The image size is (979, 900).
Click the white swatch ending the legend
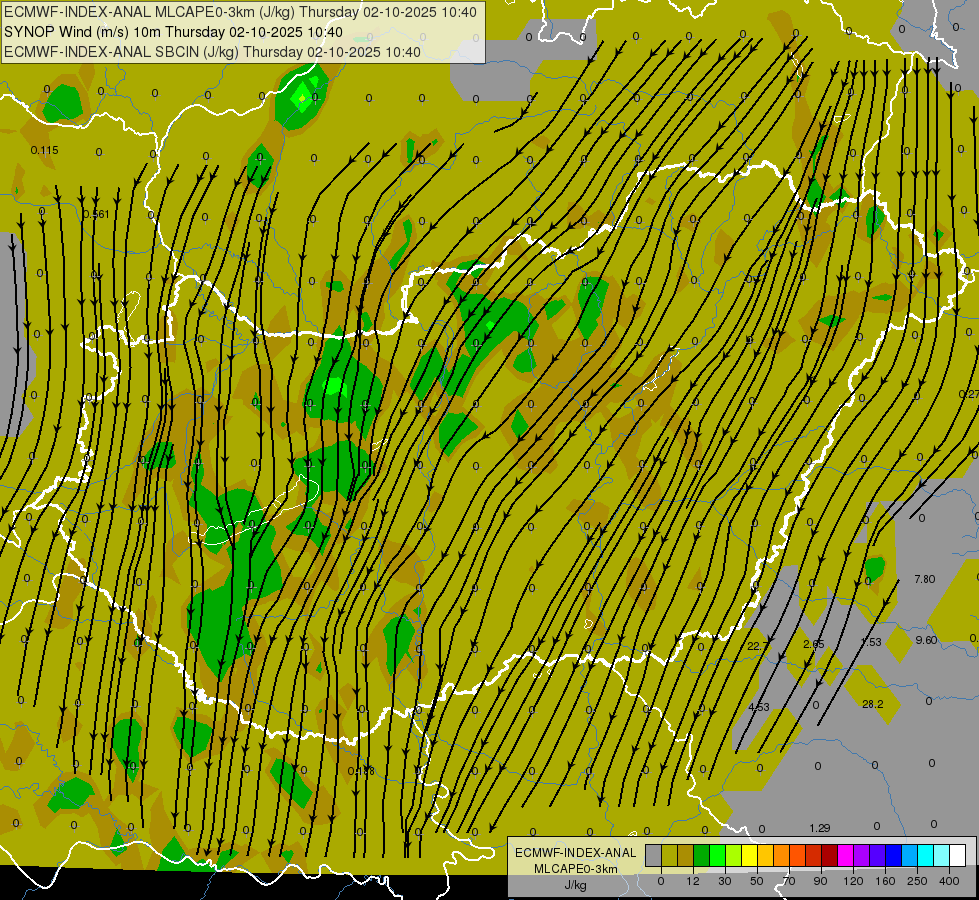click(x=958, y=855)
